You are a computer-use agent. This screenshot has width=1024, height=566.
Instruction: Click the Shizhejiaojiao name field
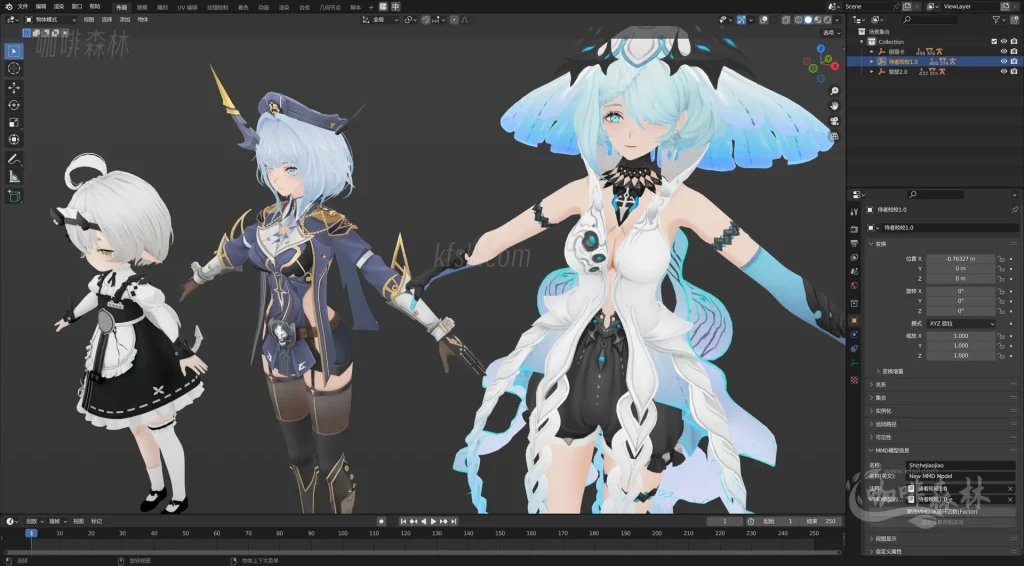coord(961,465)
